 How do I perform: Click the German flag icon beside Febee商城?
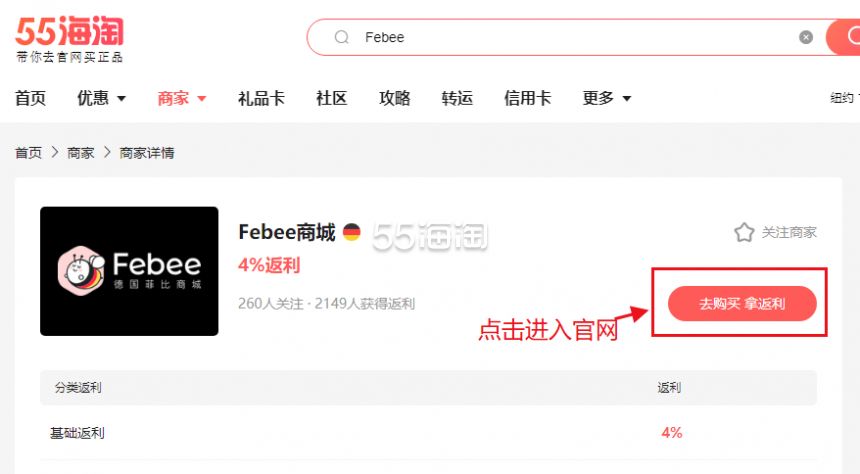352,232
